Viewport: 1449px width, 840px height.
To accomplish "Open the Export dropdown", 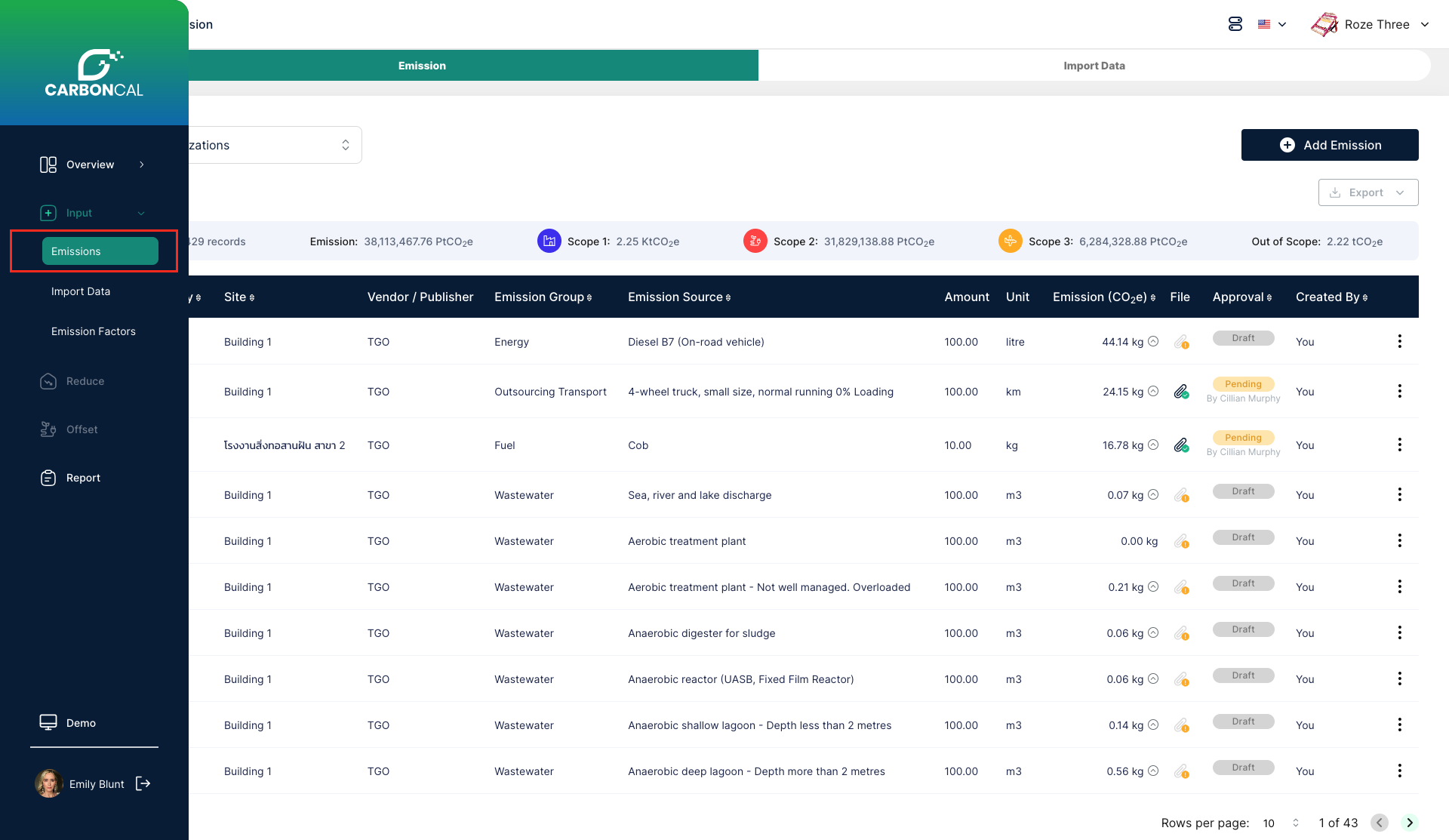I will (x=1367, y=192).
